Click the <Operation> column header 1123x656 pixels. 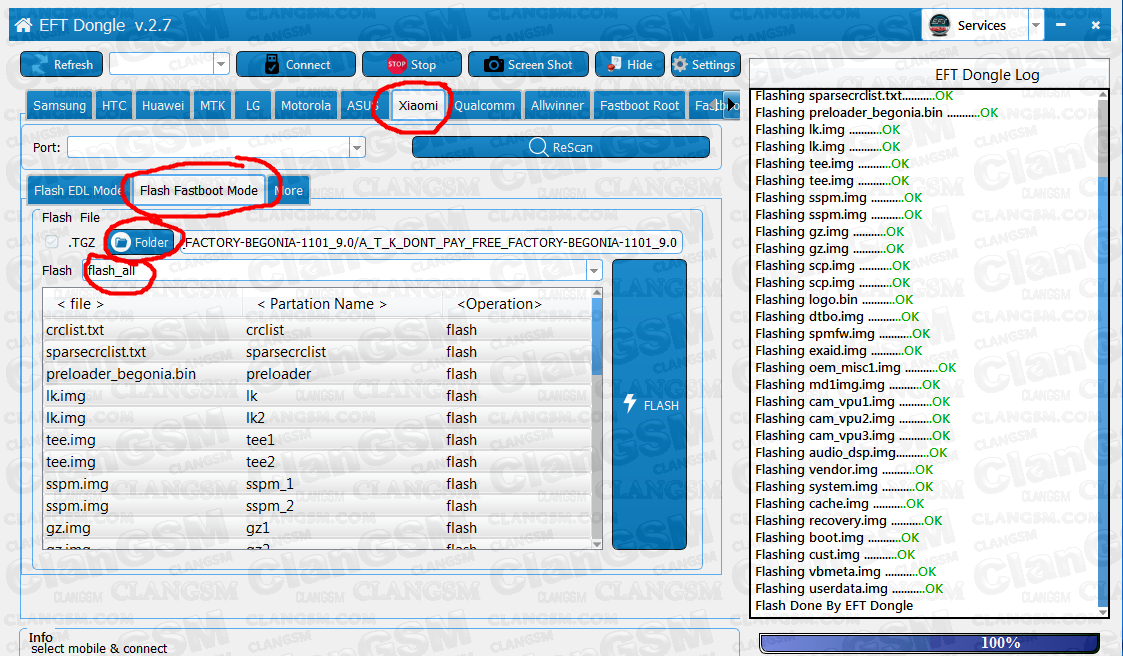(499, 304)
